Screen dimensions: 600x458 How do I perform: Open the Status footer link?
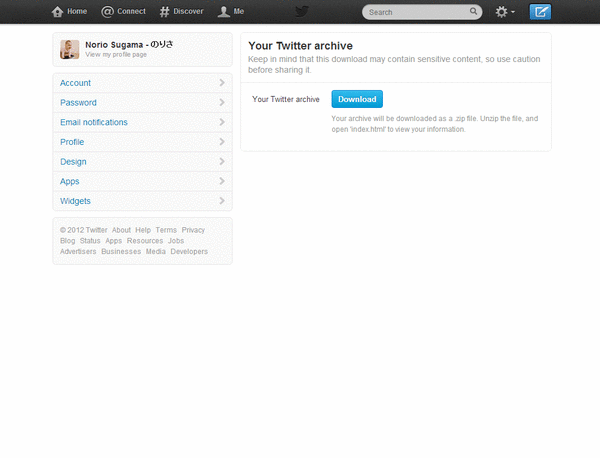(90, 241)
